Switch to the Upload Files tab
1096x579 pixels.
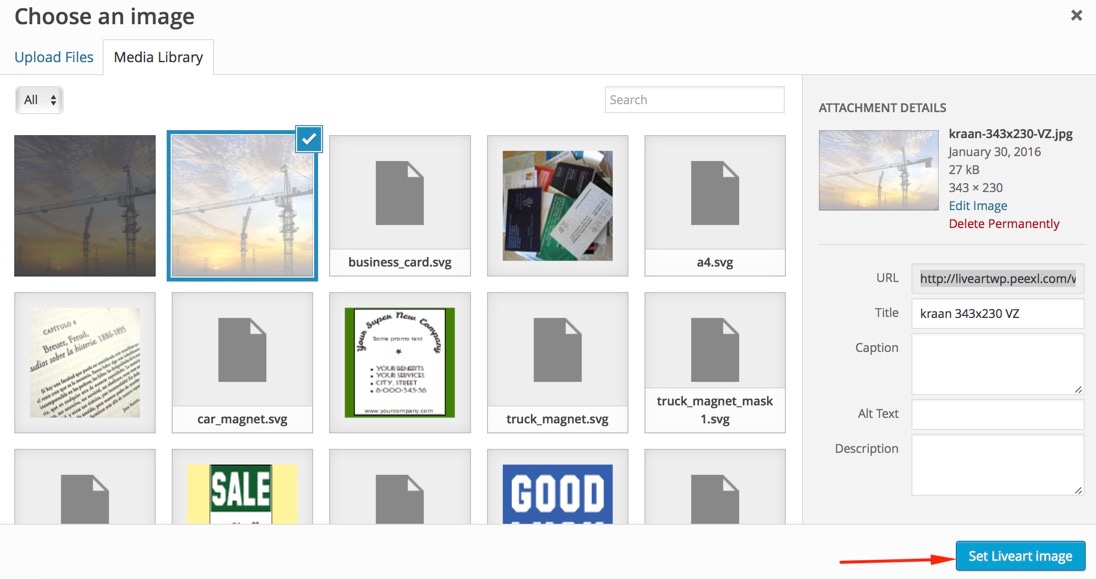pos(54,57)
